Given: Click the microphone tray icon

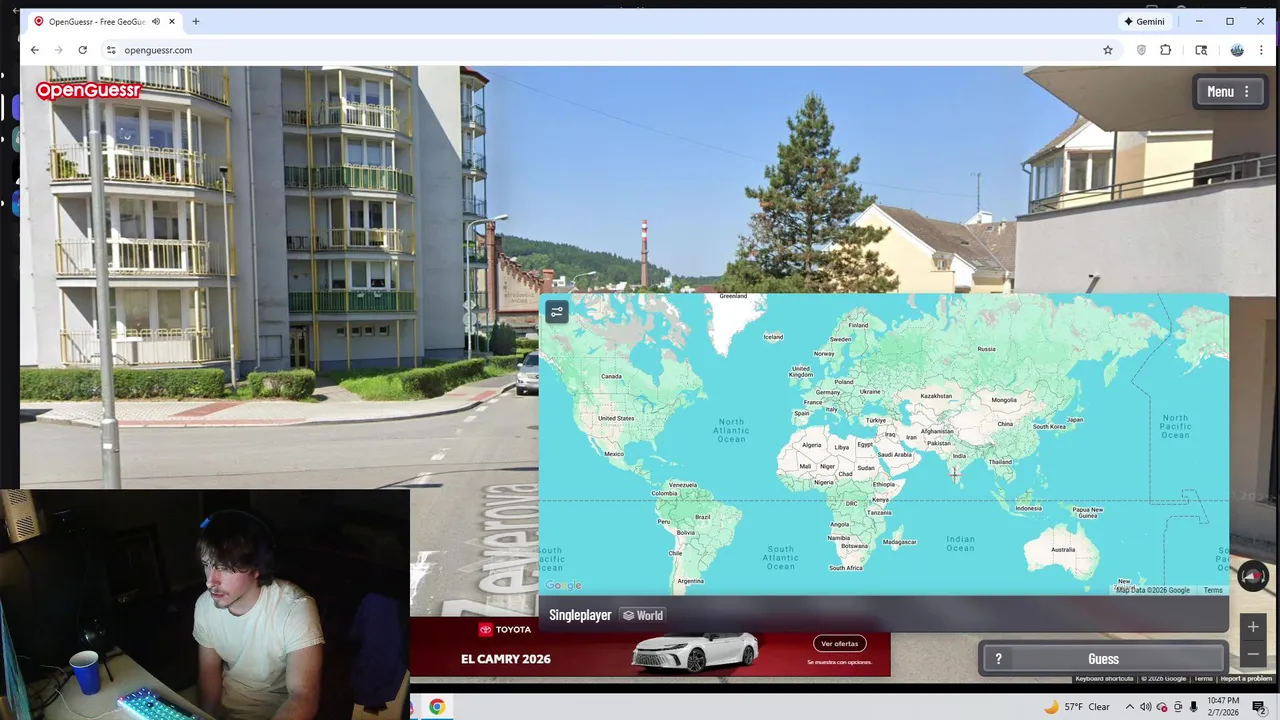Looking at the screenshot, I should (x=1194, y=706).
